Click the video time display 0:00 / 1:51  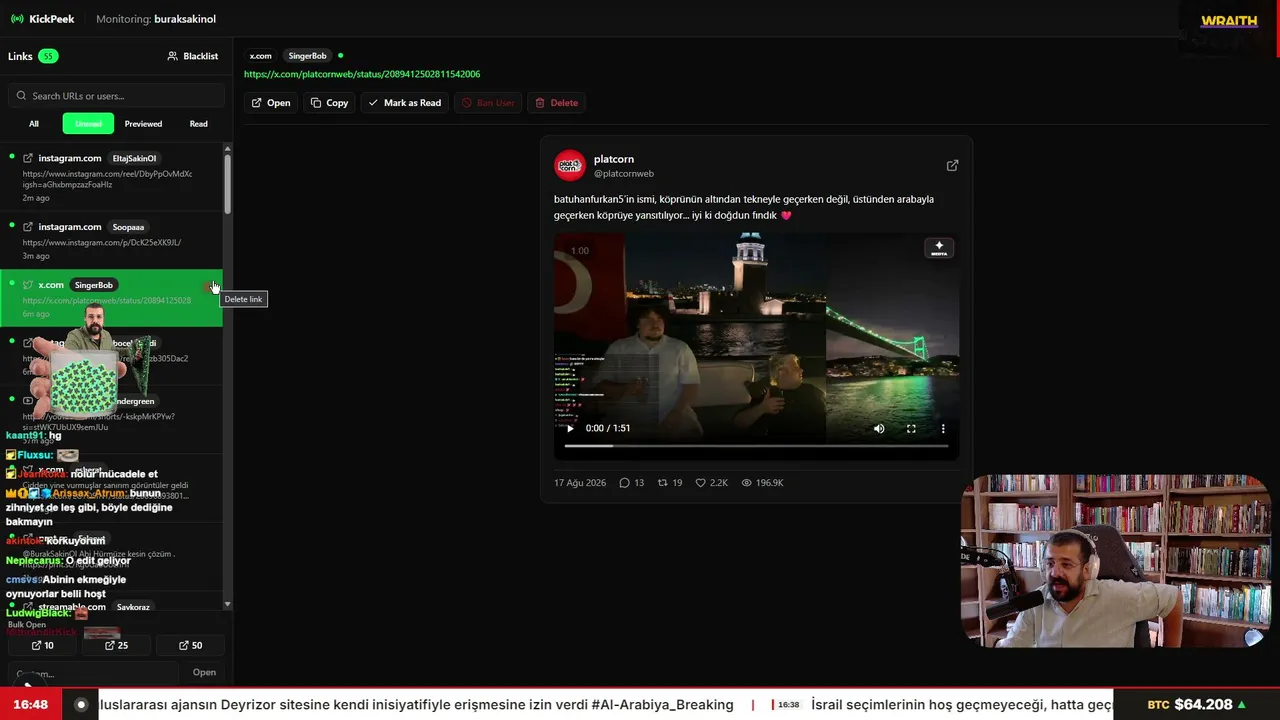(608, 428)
